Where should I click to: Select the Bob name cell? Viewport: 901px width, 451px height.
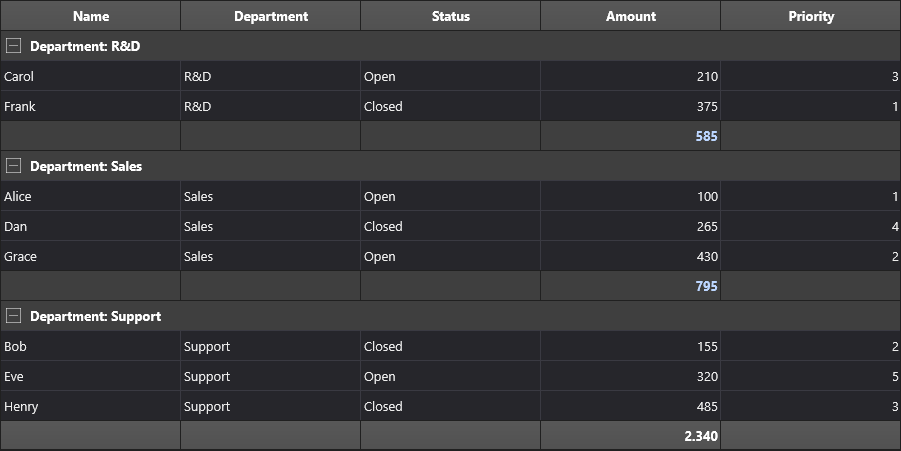90,346
